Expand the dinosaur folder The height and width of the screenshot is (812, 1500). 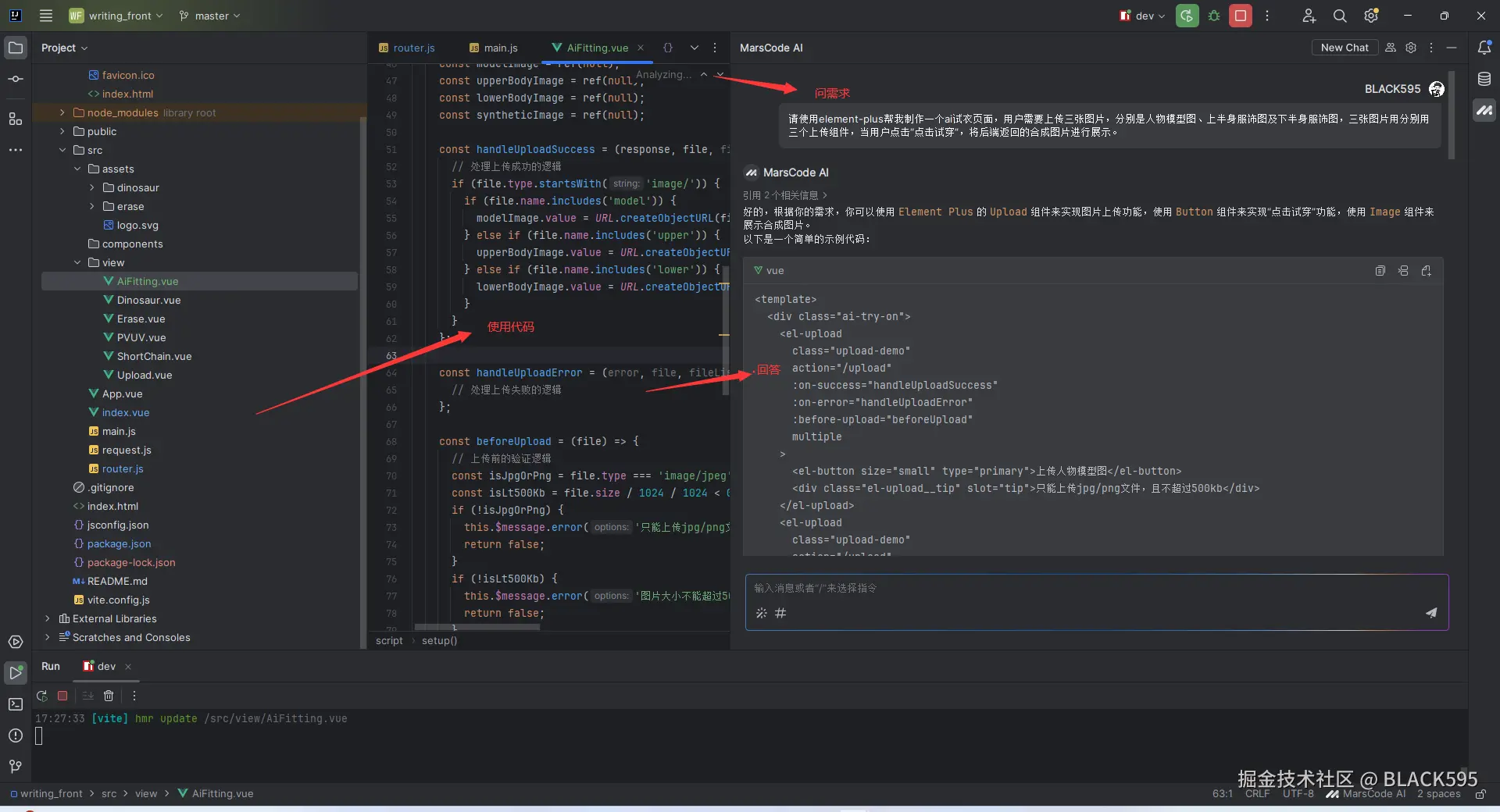click(x=92, y=187)
